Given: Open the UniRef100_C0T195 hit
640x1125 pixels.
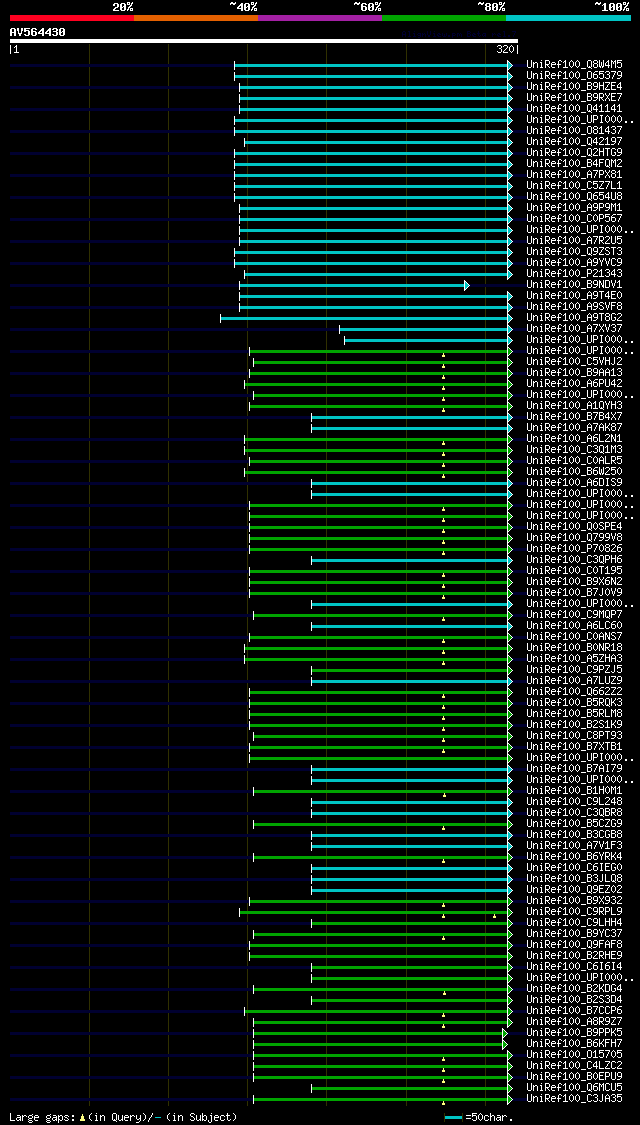Looking at the screenshot, I should click(x=574, y=570).
